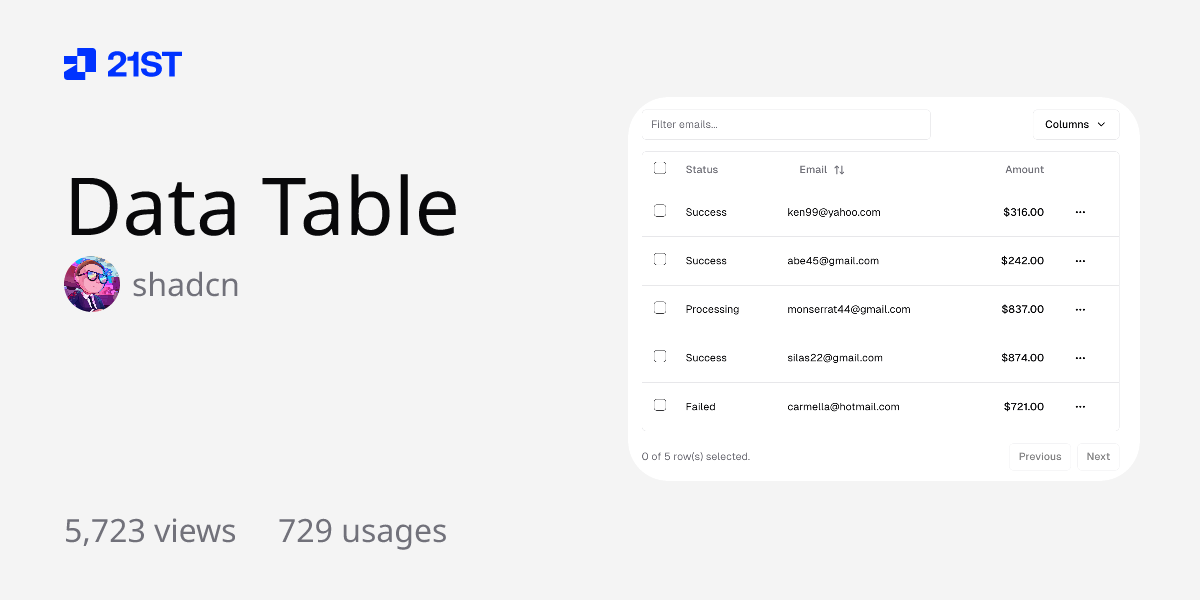Image resolution: width=1200 pixels, height=600 pixels.
Task: Open actions menu for carmella@hotmail.com row
Action: click(1080, 407)
